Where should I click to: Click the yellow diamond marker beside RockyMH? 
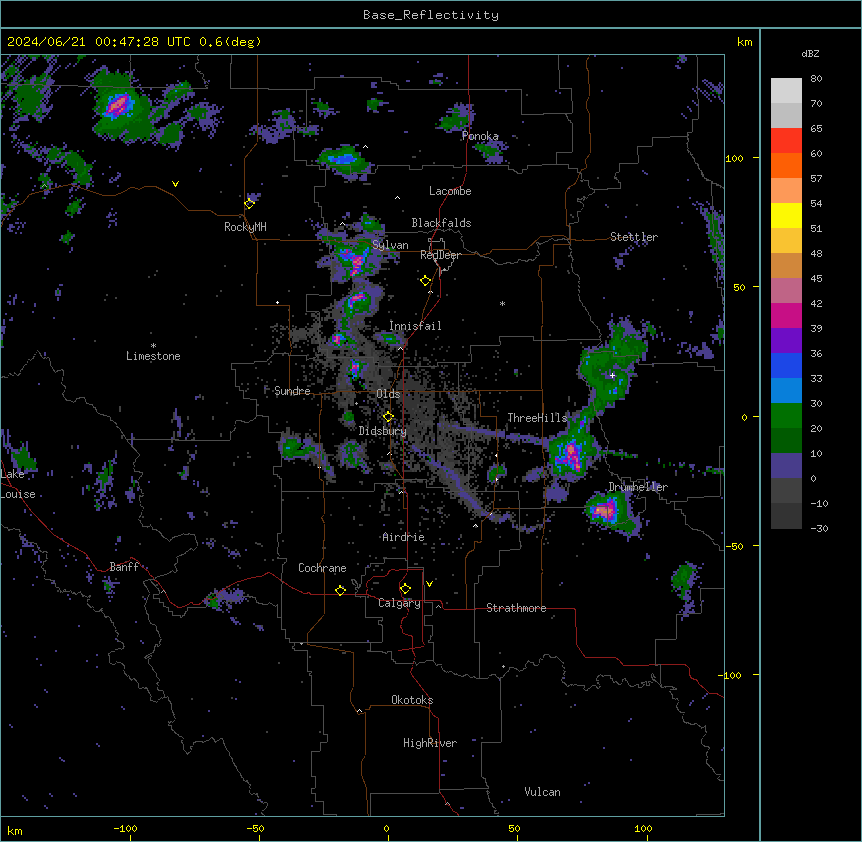coord(249,204)
